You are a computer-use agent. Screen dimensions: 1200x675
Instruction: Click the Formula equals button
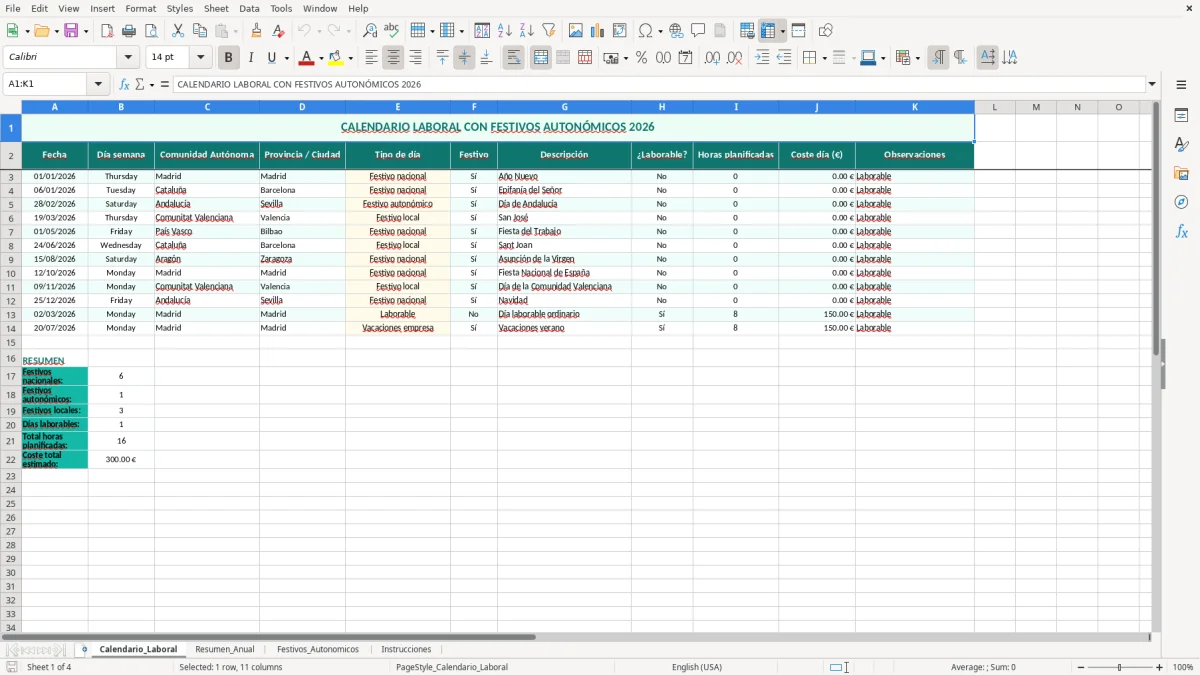(x=165, y=84)
